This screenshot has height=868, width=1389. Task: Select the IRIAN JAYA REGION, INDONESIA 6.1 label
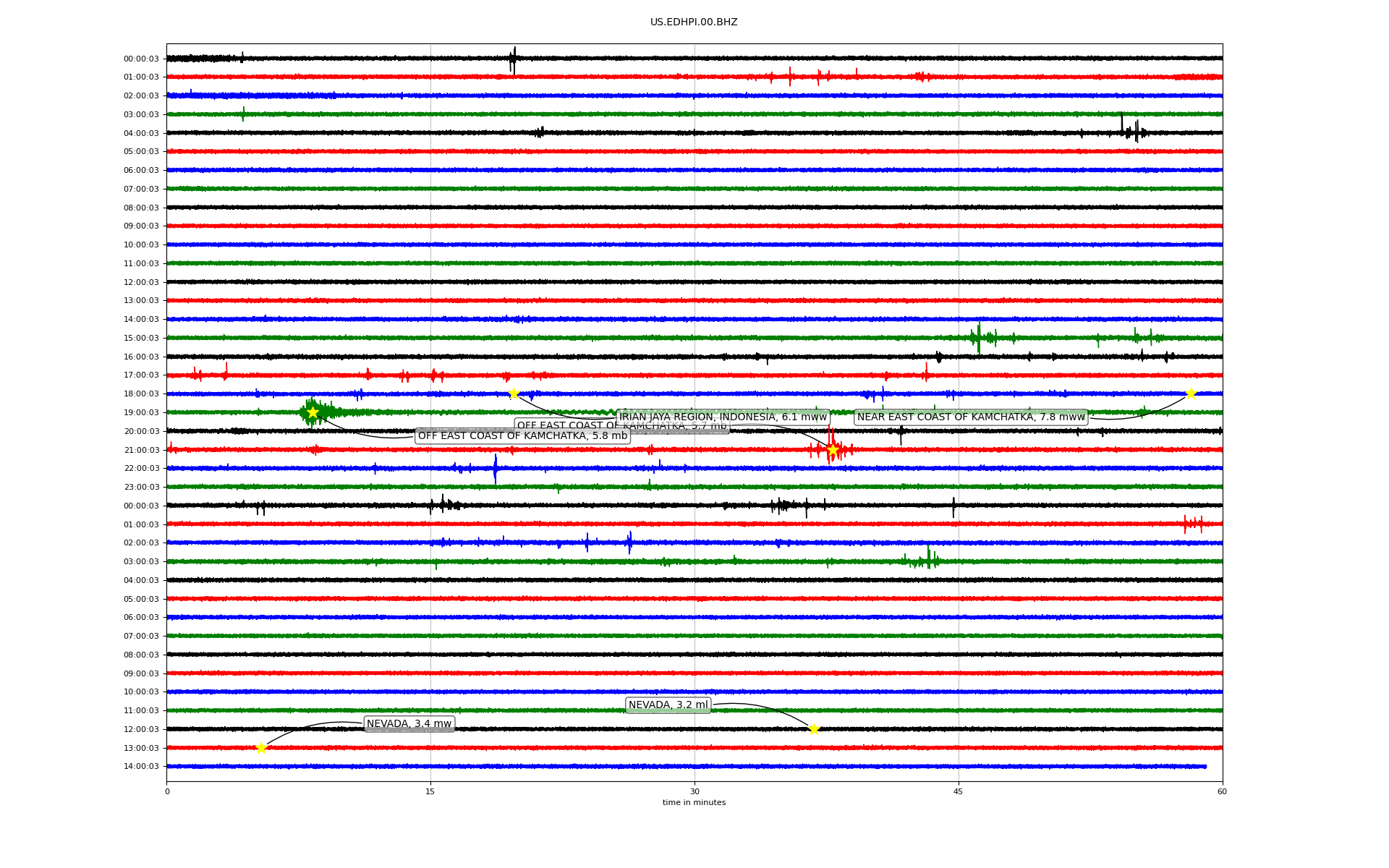point(723,417)
